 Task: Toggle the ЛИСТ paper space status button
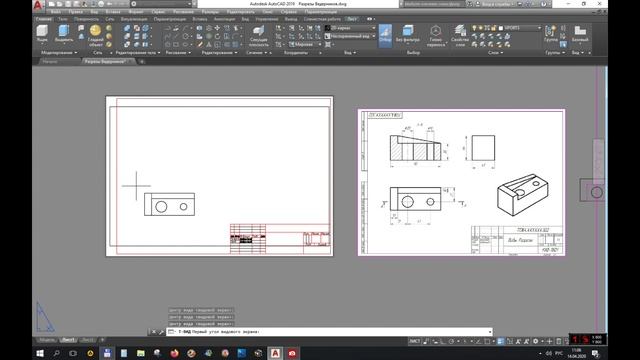tap(414, 341)
